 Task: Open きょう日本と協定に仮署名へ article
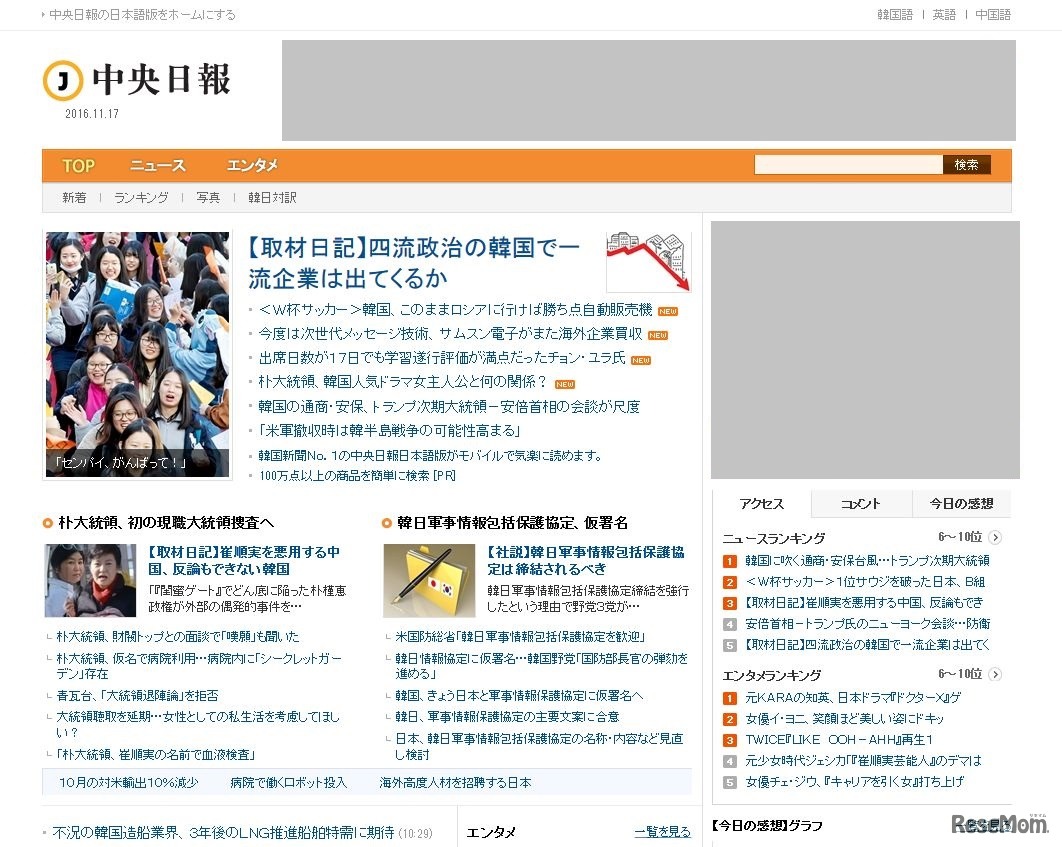pos(519,696)
